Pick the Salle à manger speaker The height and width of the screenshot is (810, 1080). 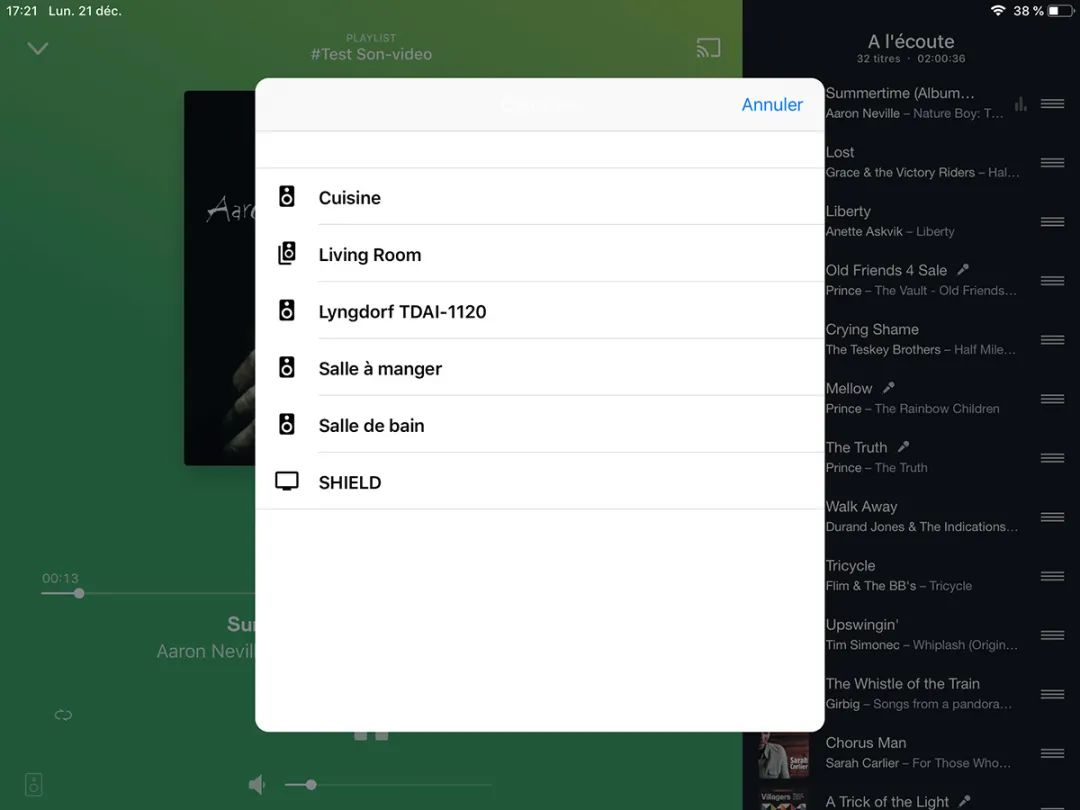click(380, 369)
